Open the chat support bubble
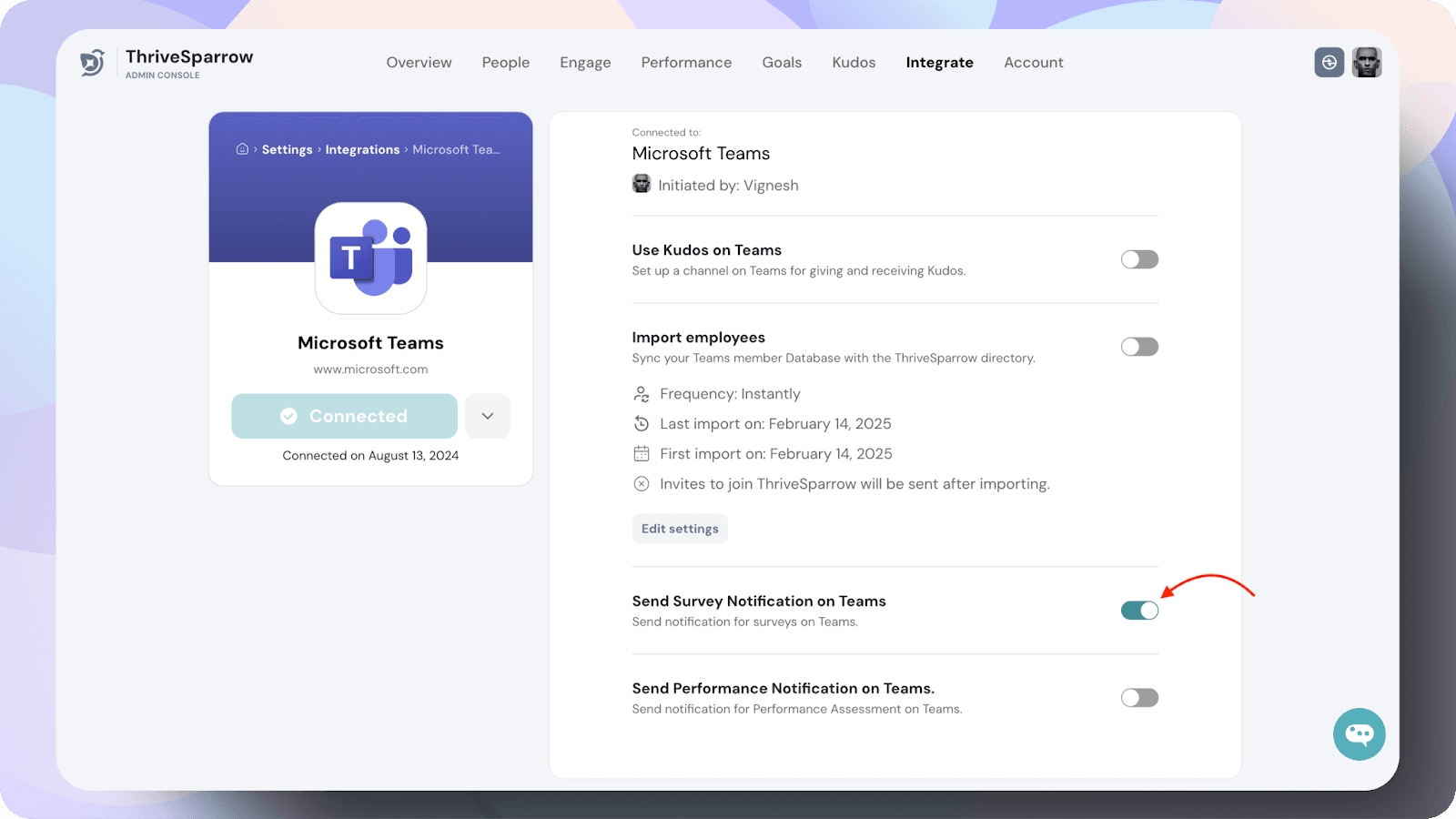The height and width of the screenshot is (819, 1456). 1359,733
